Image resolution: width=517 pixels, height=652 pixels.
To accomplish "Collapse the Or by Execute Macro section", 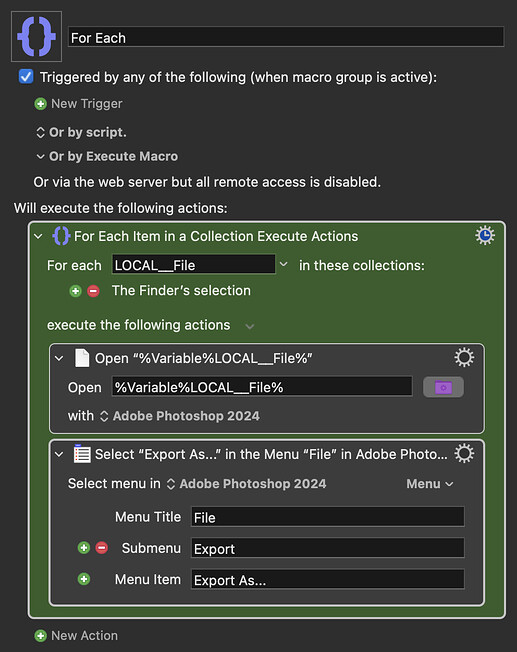I will pos(40,157).
